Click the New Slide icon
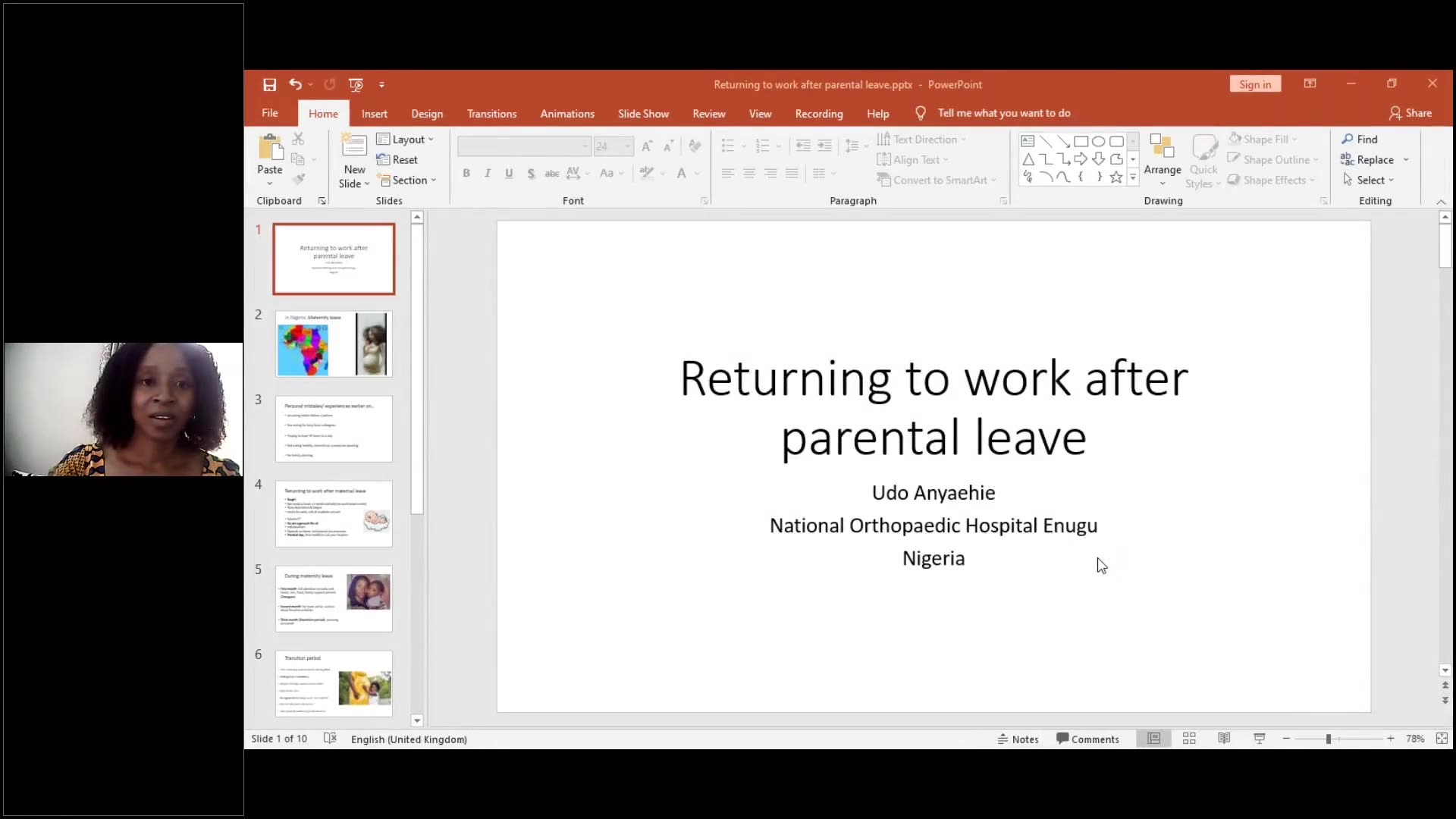This screenshot has width=1456, height=819. [x=354, y=146]
